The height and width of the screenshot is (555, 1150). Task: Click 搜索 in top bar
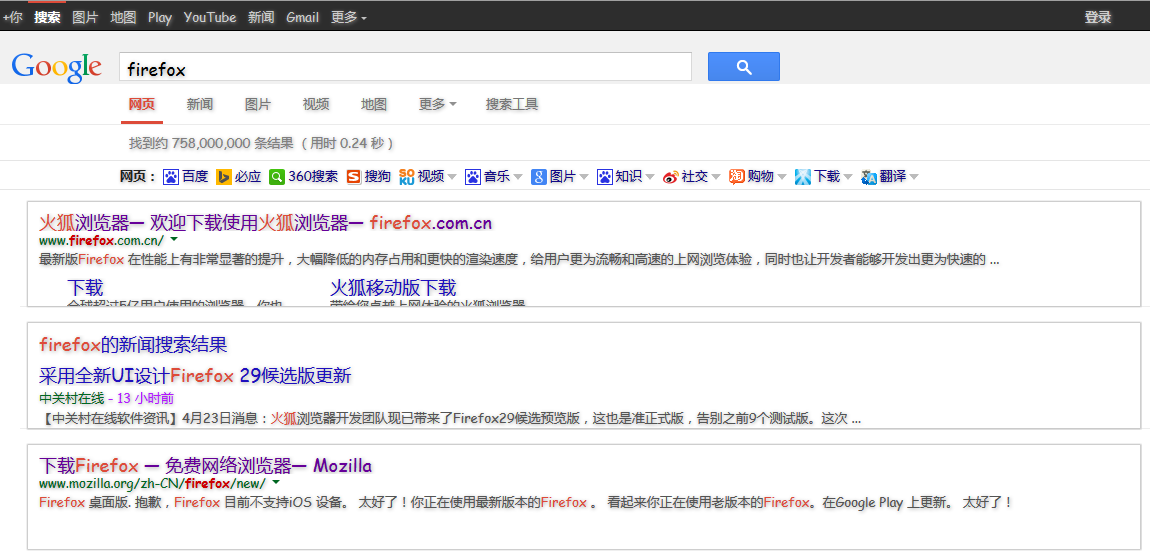coord(47,18)
